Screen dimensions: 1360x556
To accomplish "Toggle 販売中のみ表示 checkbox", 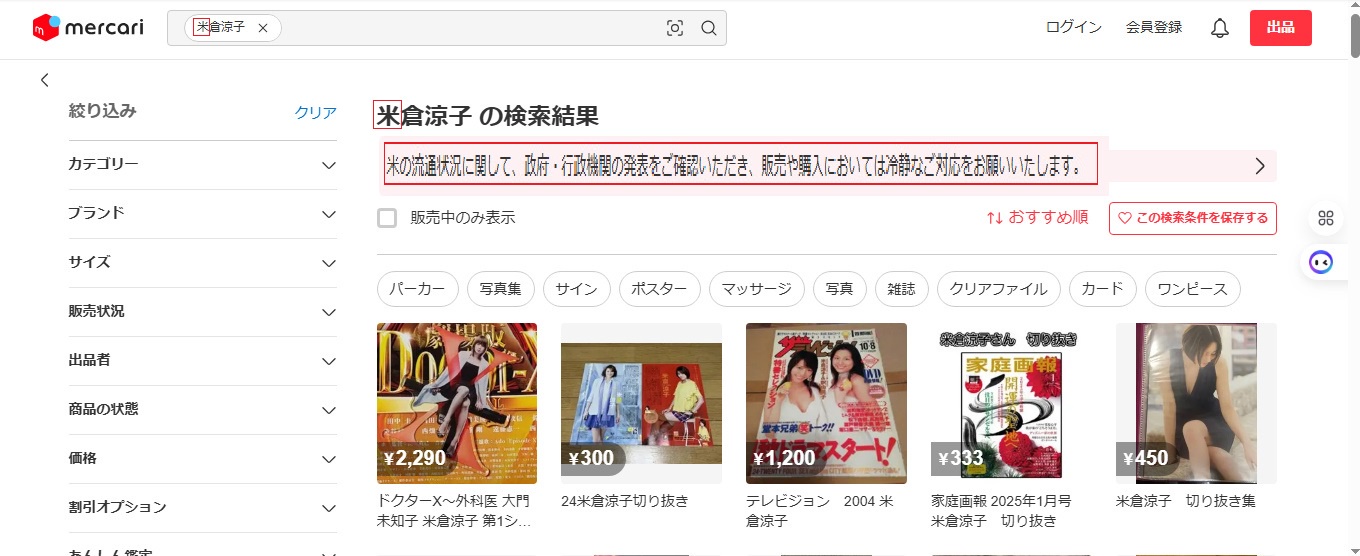I will click(x=387, y=218).
